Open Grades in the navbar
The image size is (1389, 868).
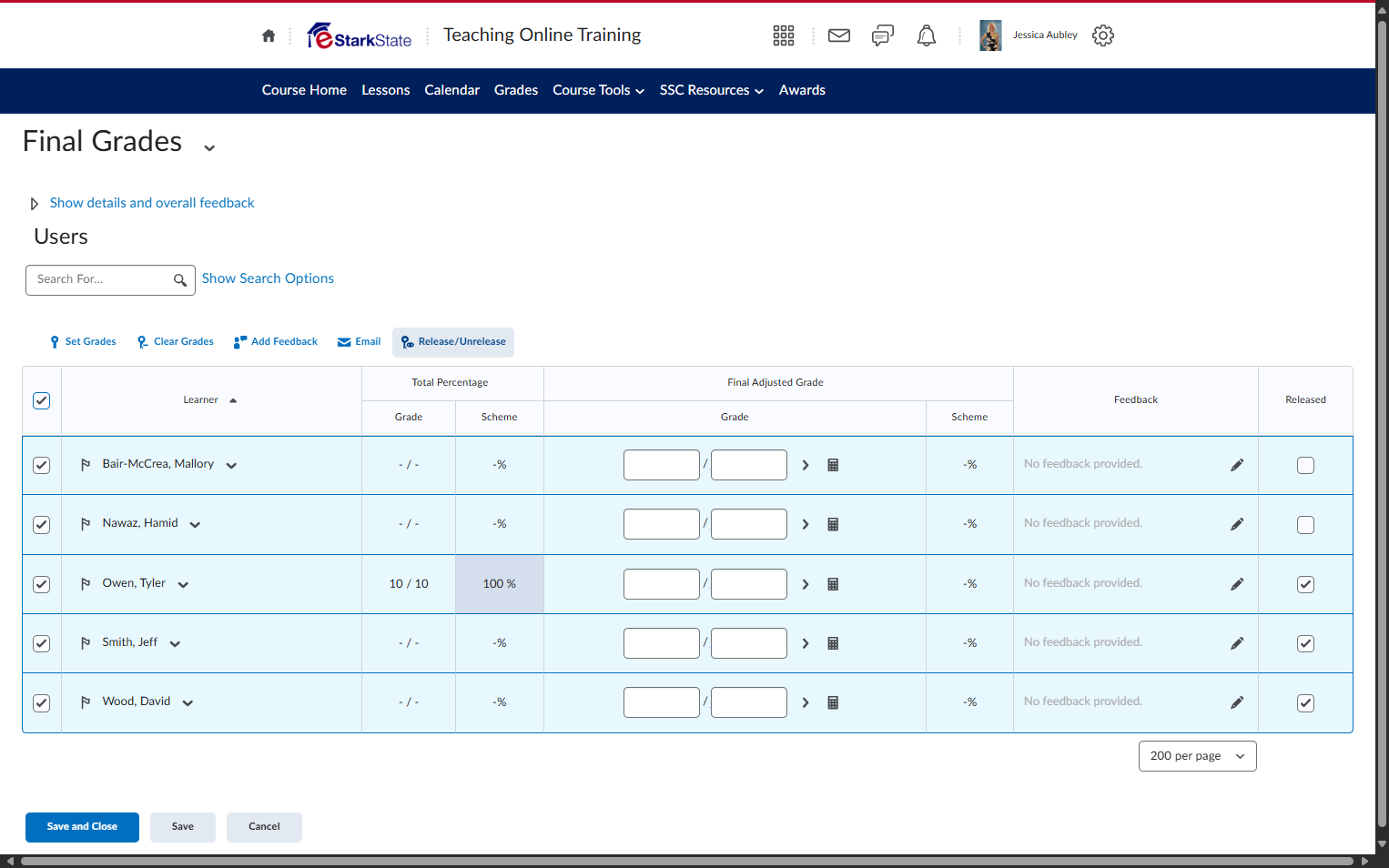516,90
